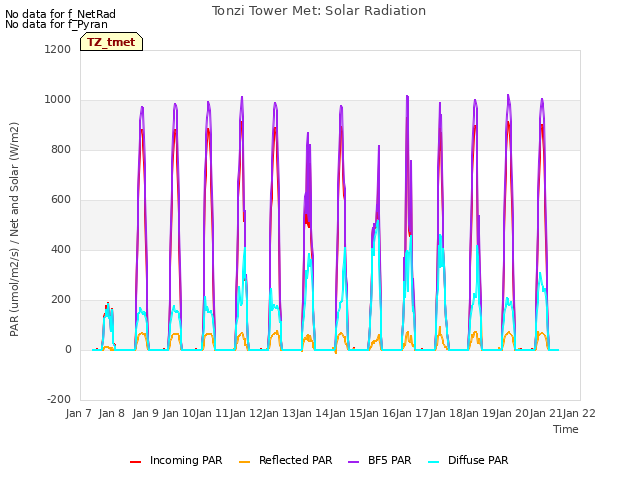Viewport: 640px width, 480px height.
Task: Click the -200 y-axis tick label
Action: (59, 399)
